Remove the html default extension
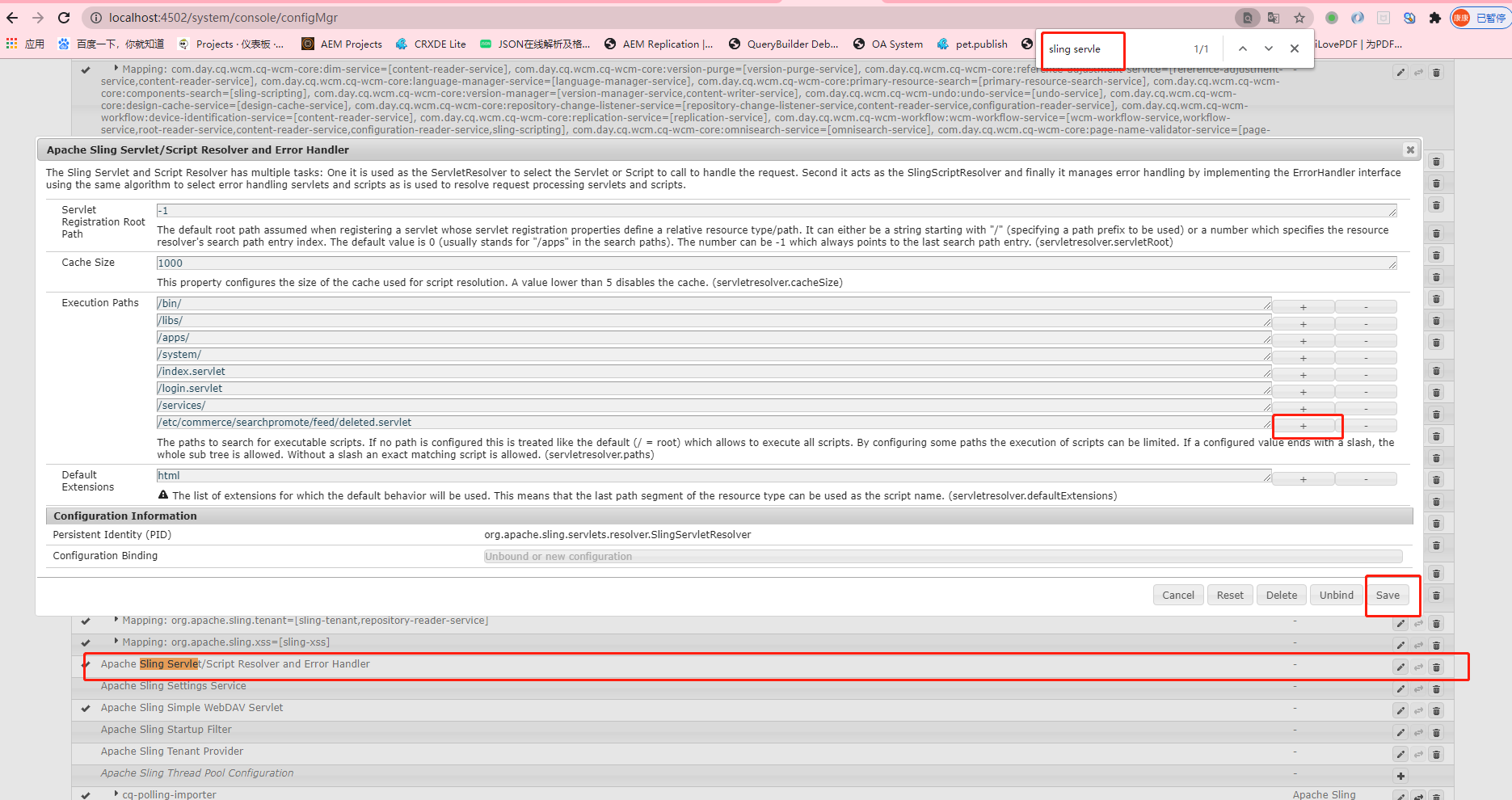 coord(1367,479)
